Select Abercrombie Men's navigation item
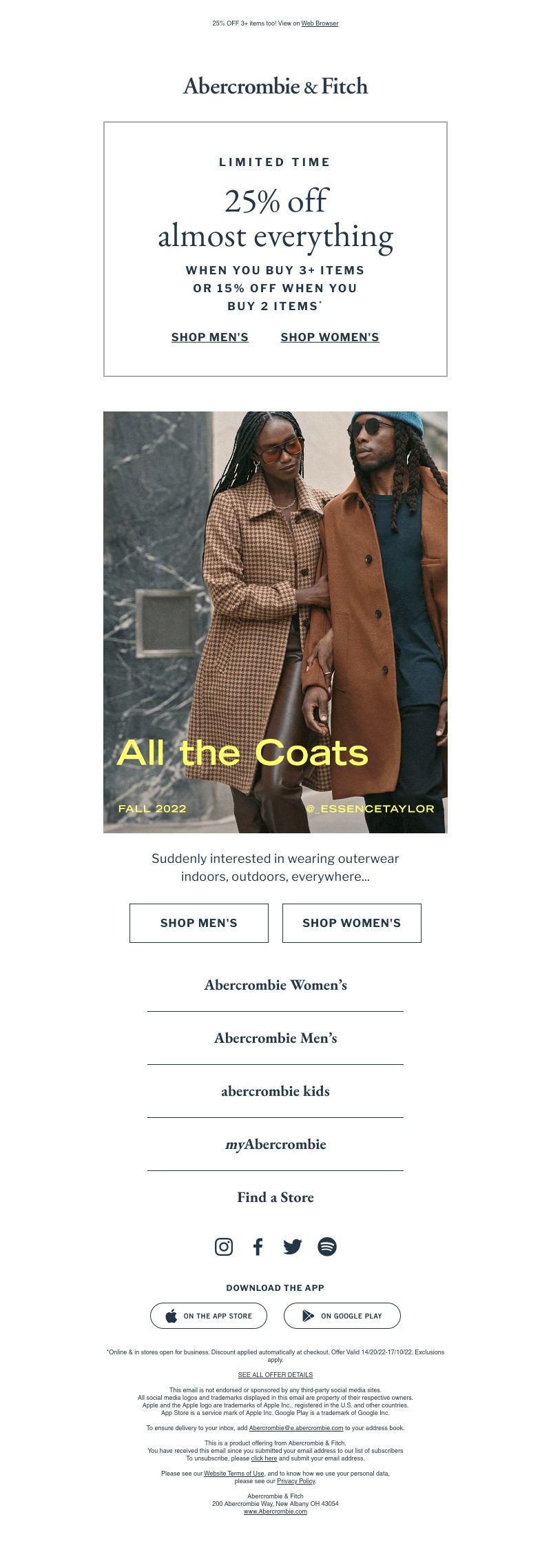 (x=275, y=1038)
